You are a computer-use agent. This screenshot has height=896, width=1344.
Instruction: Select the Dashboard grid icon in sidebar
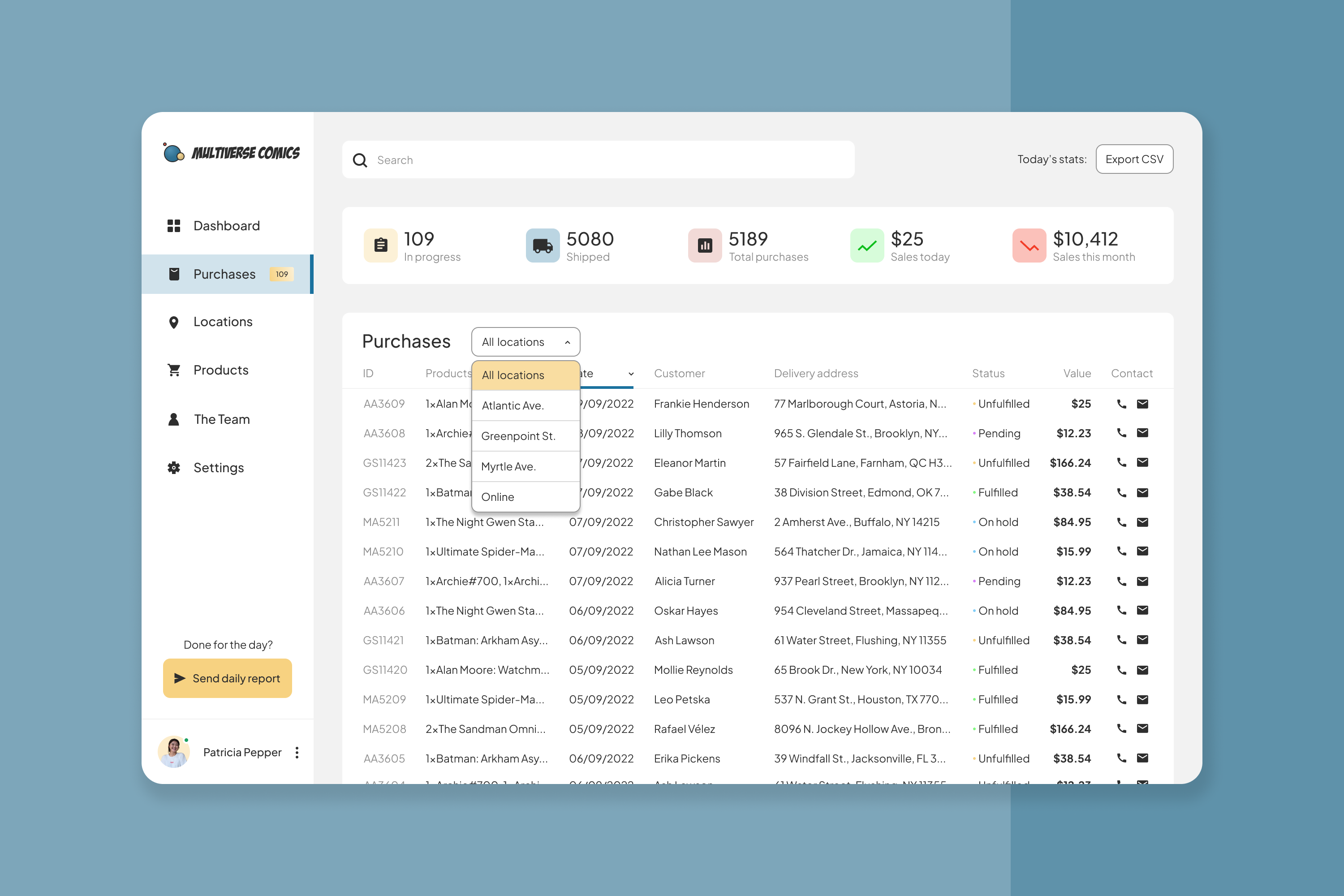tap(174, 225)
